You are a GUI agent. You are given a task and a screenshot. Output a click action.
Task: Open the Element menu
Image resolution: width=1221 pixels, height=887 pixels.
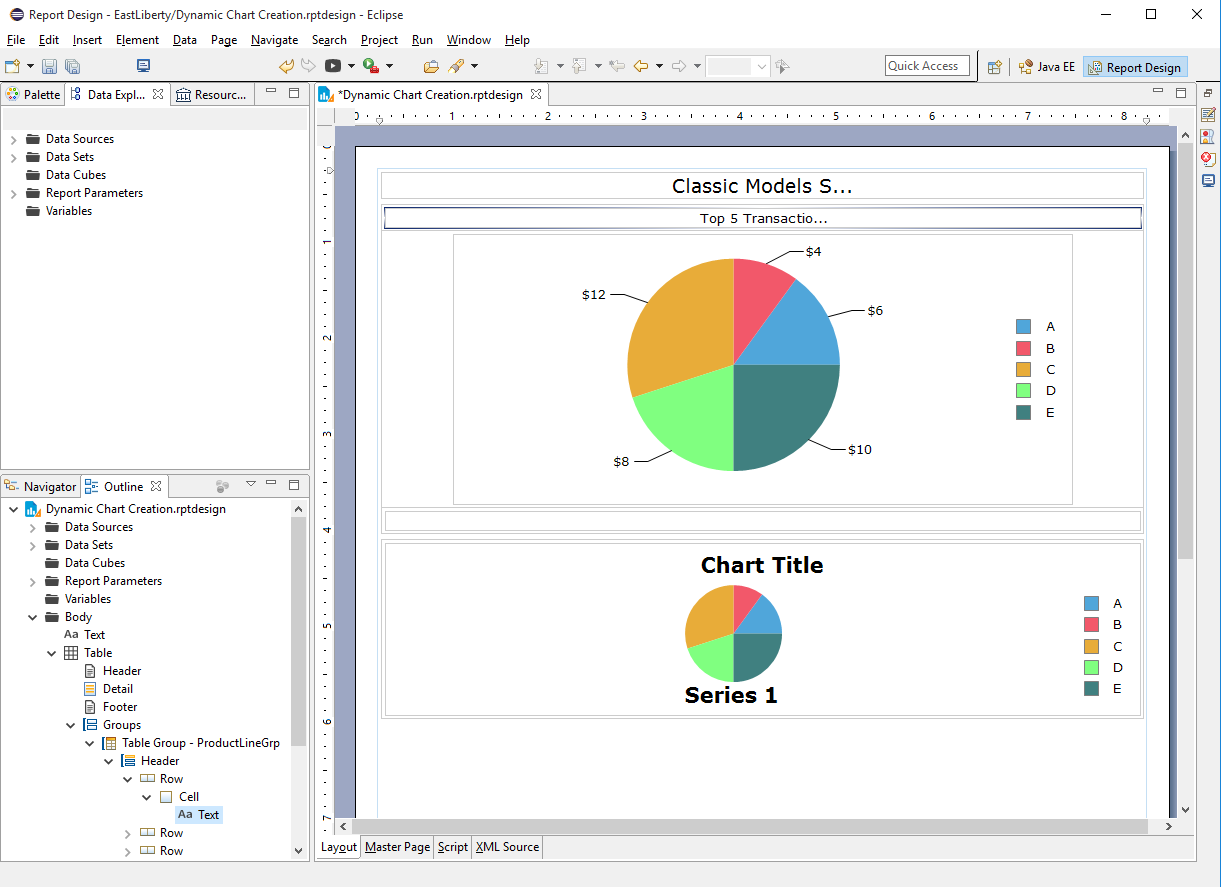point(137,40)
